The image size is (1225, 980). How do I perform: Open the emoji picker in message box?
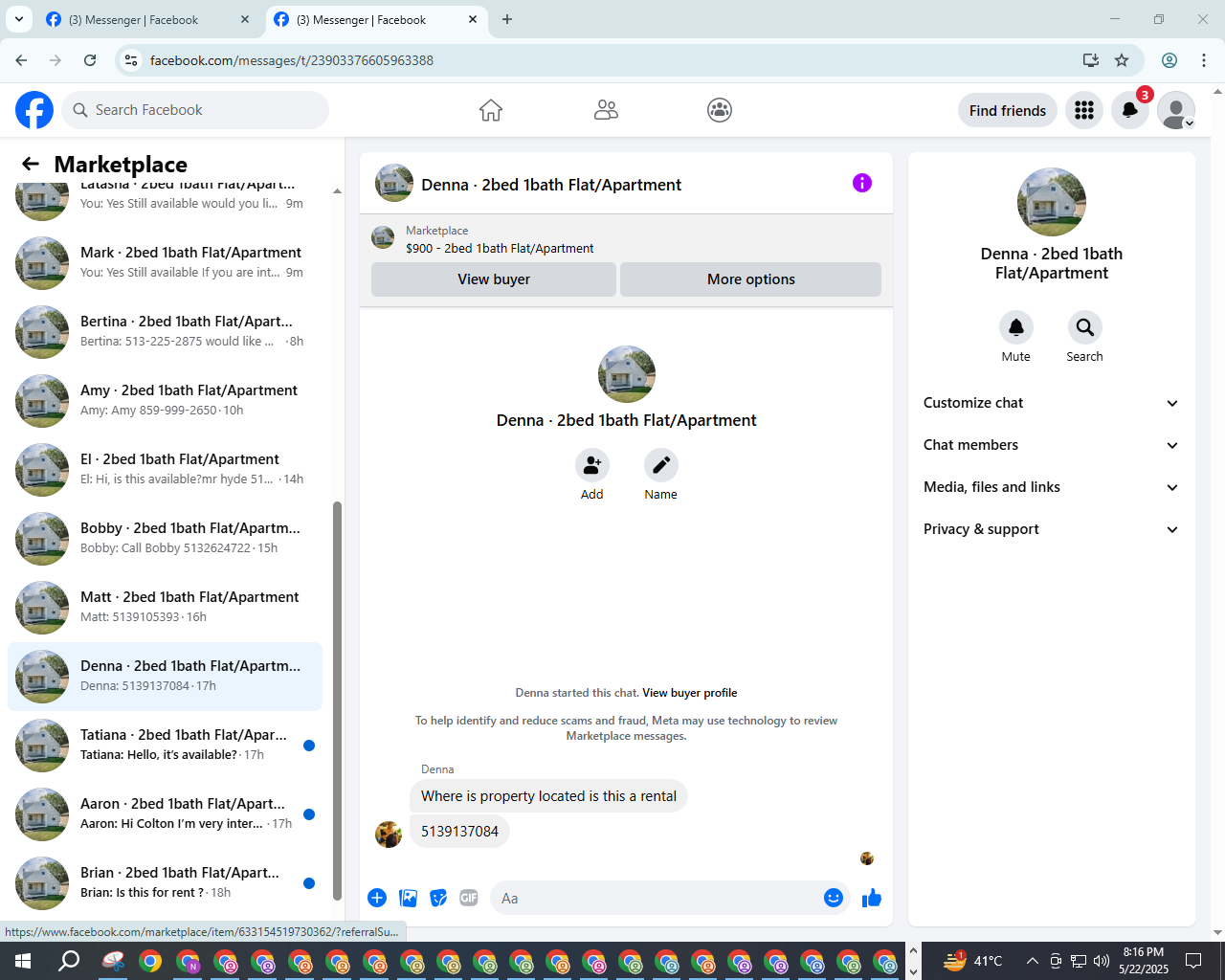pos(834,898)
